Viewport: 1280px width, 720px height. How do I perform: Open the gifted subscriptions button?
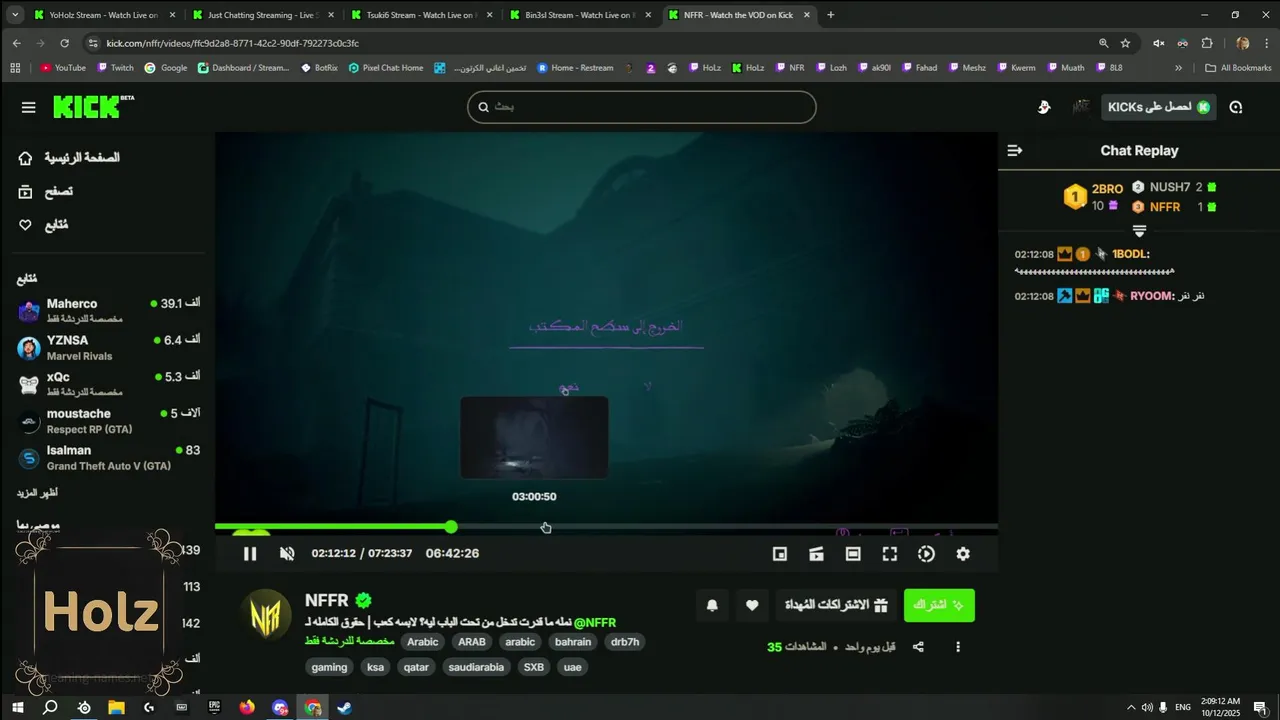(835, 605)
